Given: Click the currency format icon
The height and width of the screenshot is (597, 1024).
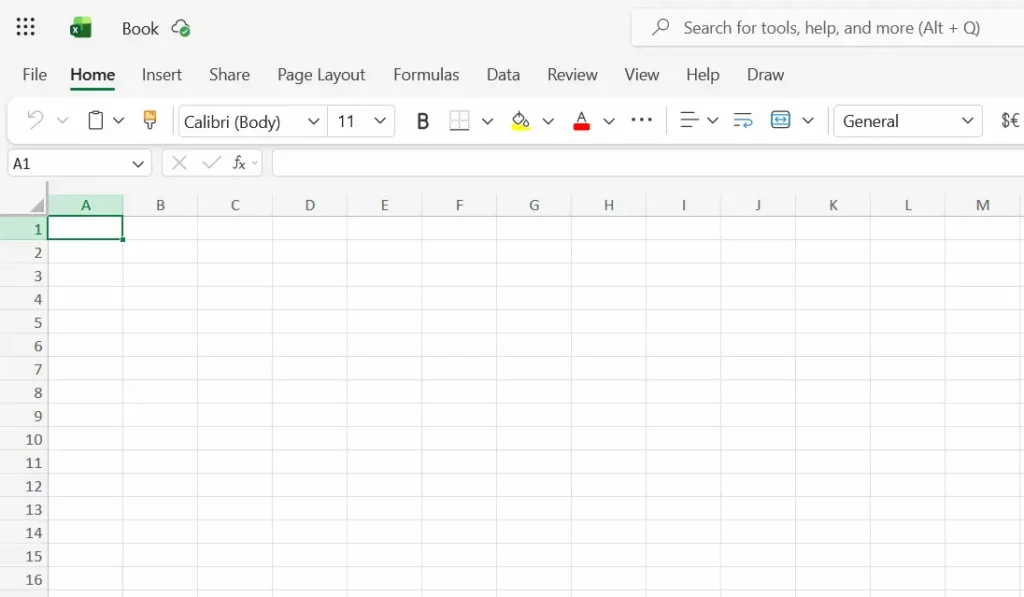Looking at the screenshot, I should coord(1010,120).
